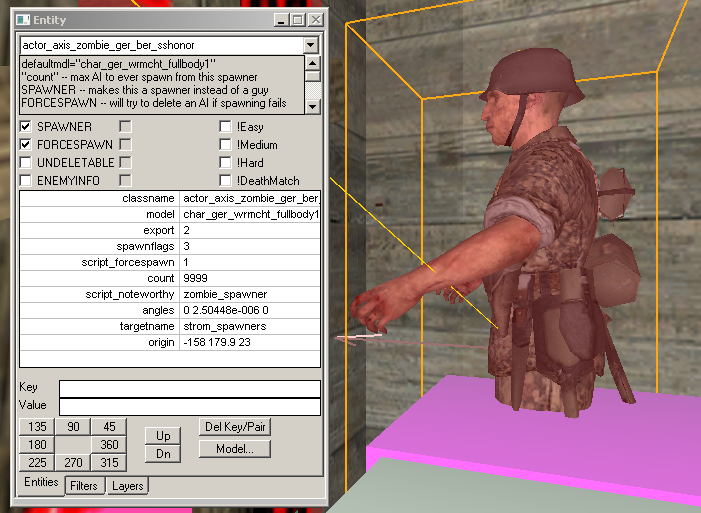
Task: Switch to the Entities tab
Action: [41, 482]
